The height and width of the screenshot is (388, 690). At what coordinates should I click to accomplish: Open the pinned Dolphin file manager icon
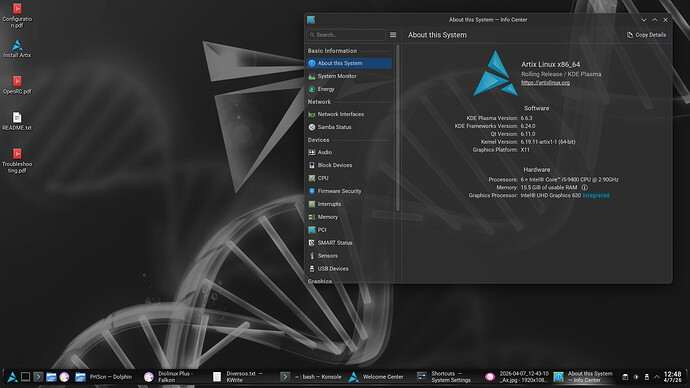(51, 377)
